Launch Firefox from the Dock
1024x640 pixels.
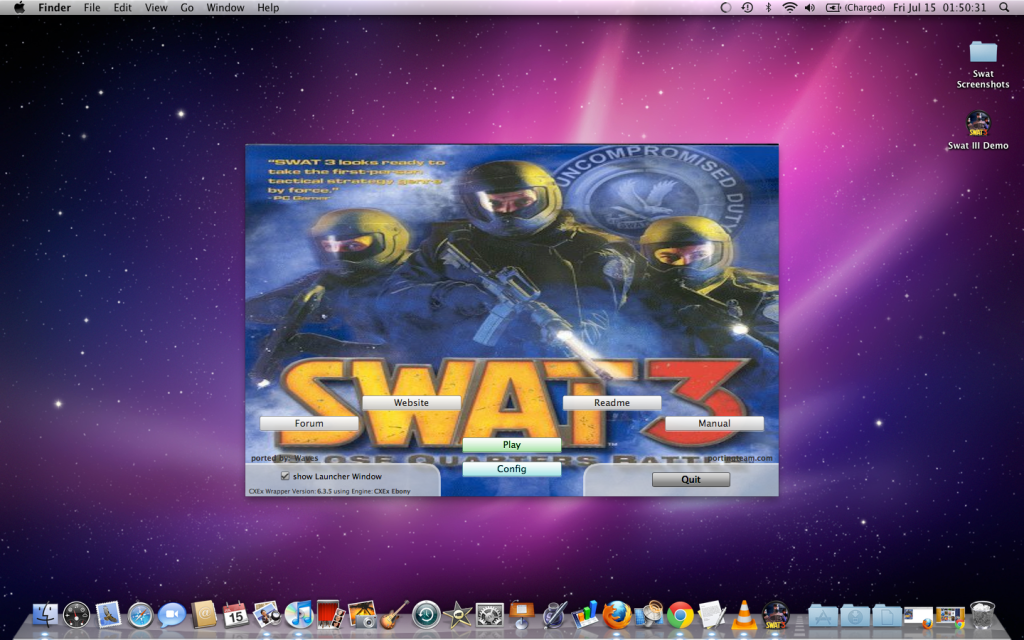click(617, 615)
